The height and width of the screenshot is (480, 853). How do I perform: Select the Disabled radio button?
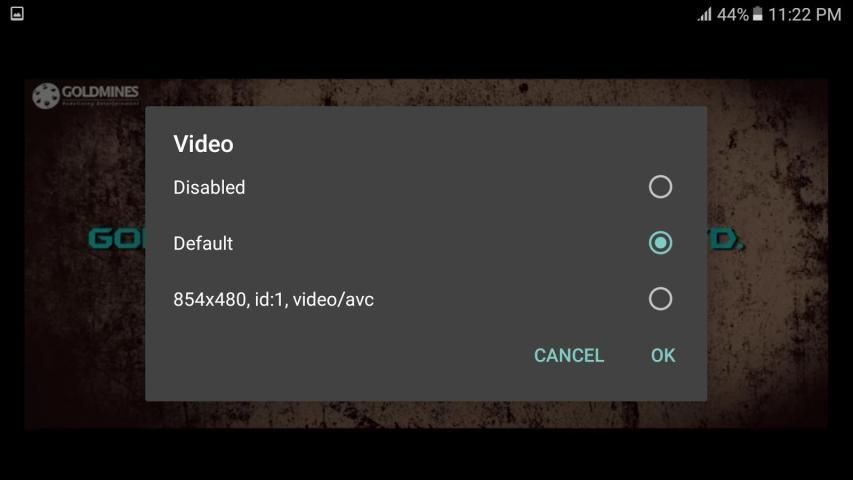tap(660, 187)
